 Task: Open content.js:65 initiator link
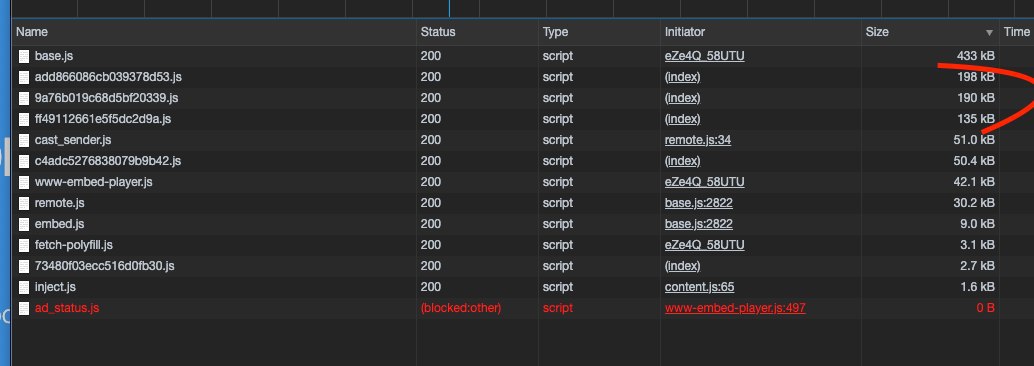coord(699,288)
